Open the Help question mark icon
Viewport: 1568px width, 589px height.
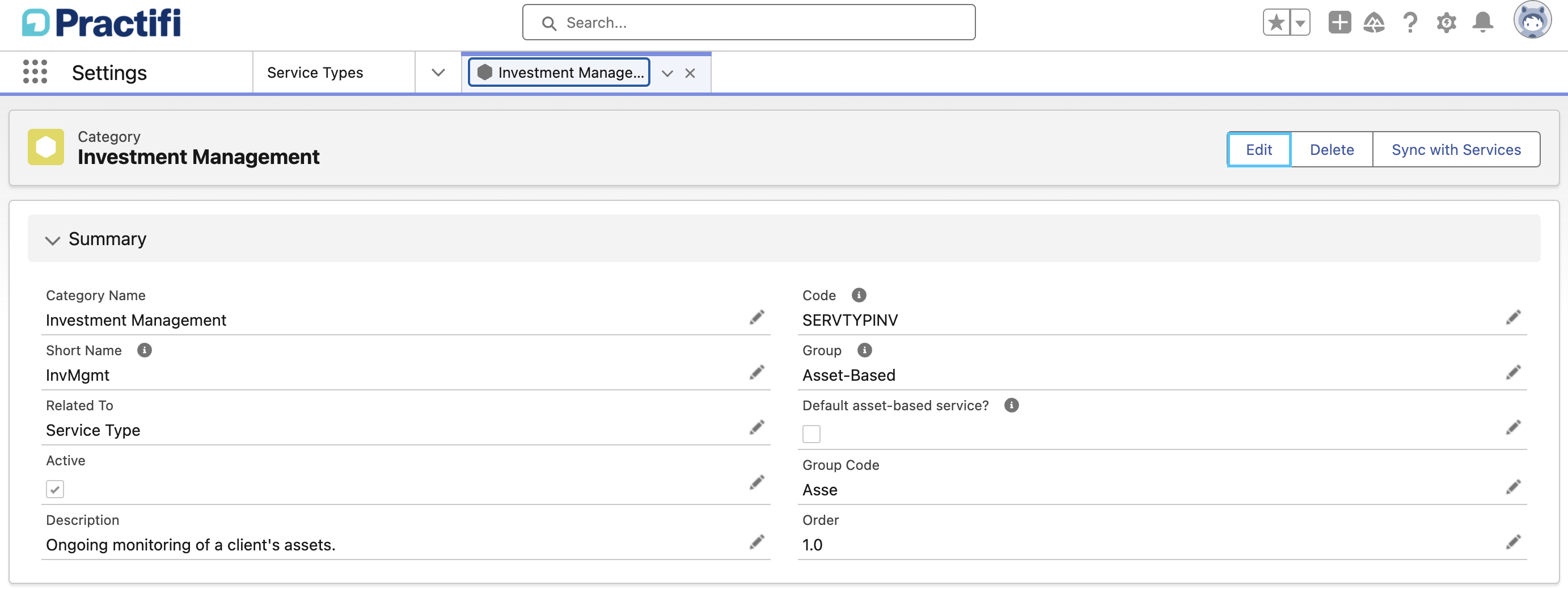1410,23
